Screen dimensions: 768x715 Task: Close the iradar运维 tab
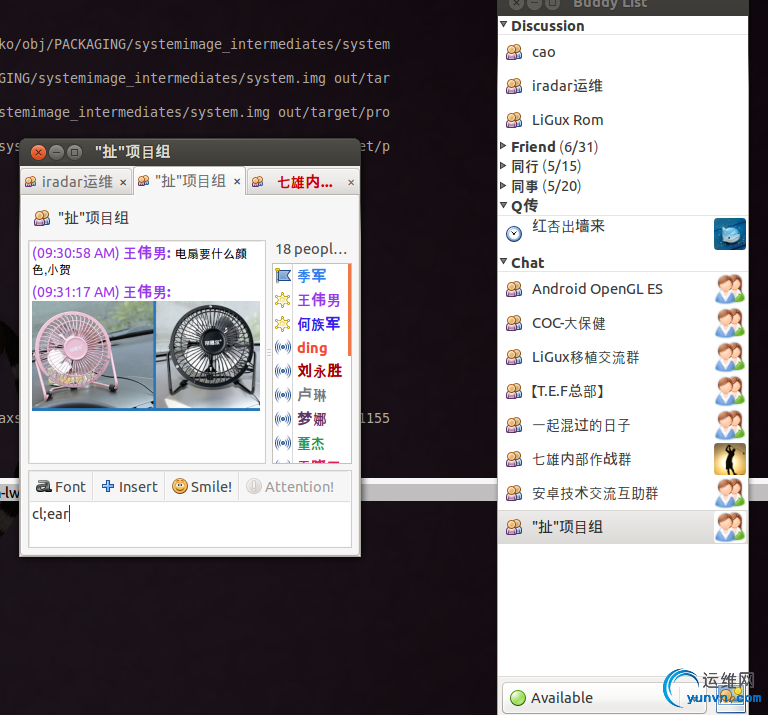point(123,183)
